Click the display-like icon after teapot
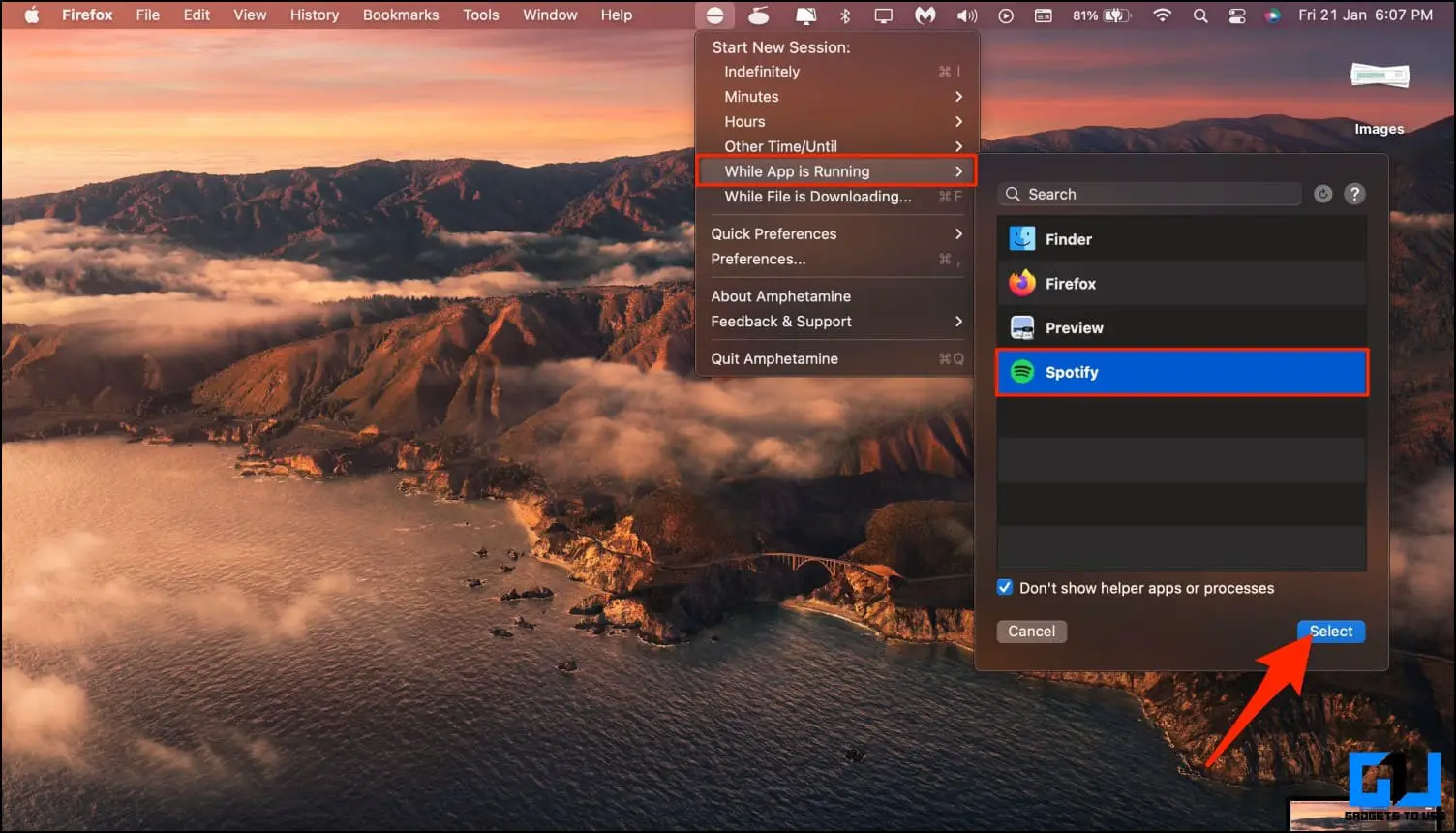Screen dimensions: 1456x833 (805, 15)
